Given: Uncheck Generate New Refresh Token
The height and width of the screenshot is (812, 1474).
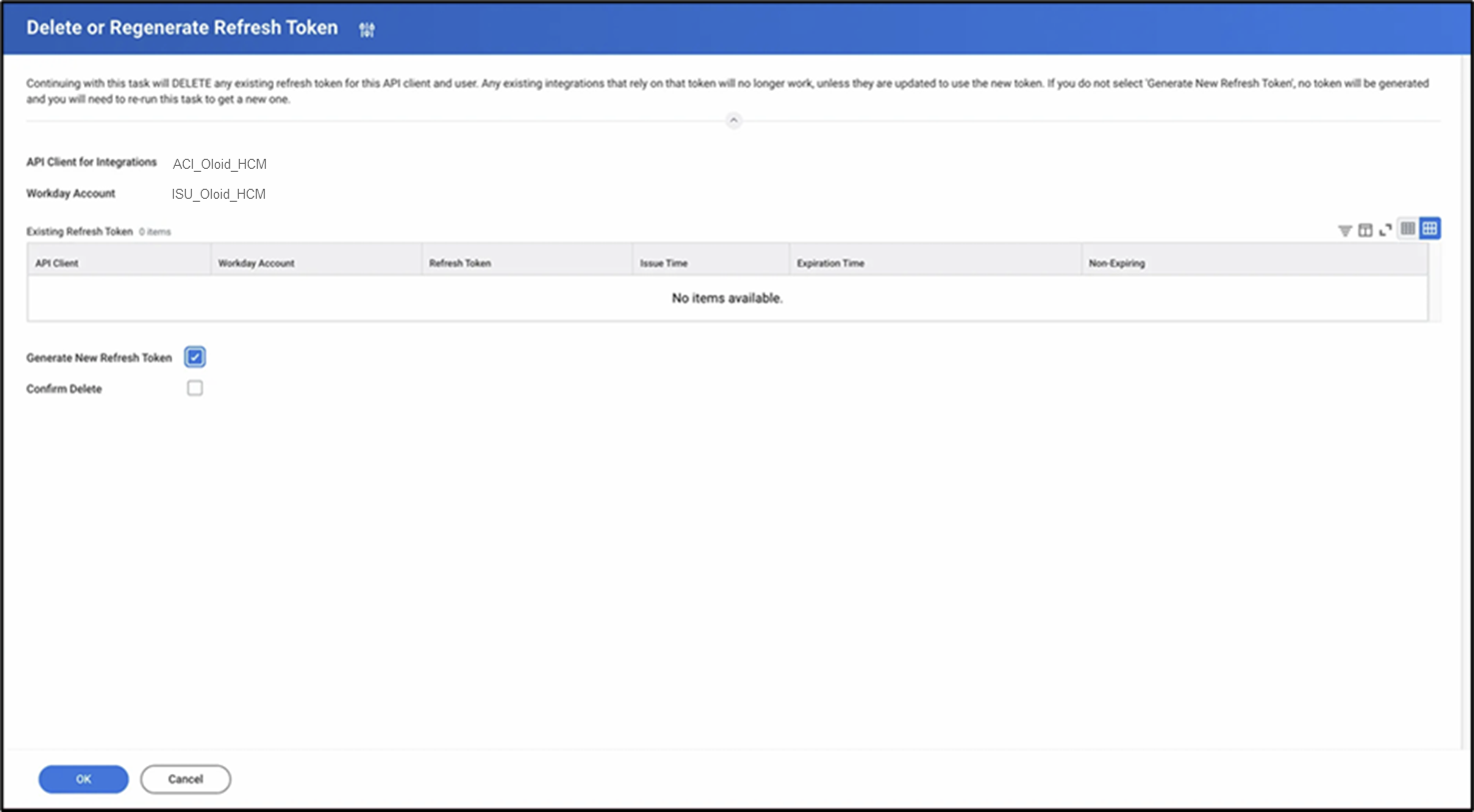Looking at the screenshot, I should click(195, 357).
